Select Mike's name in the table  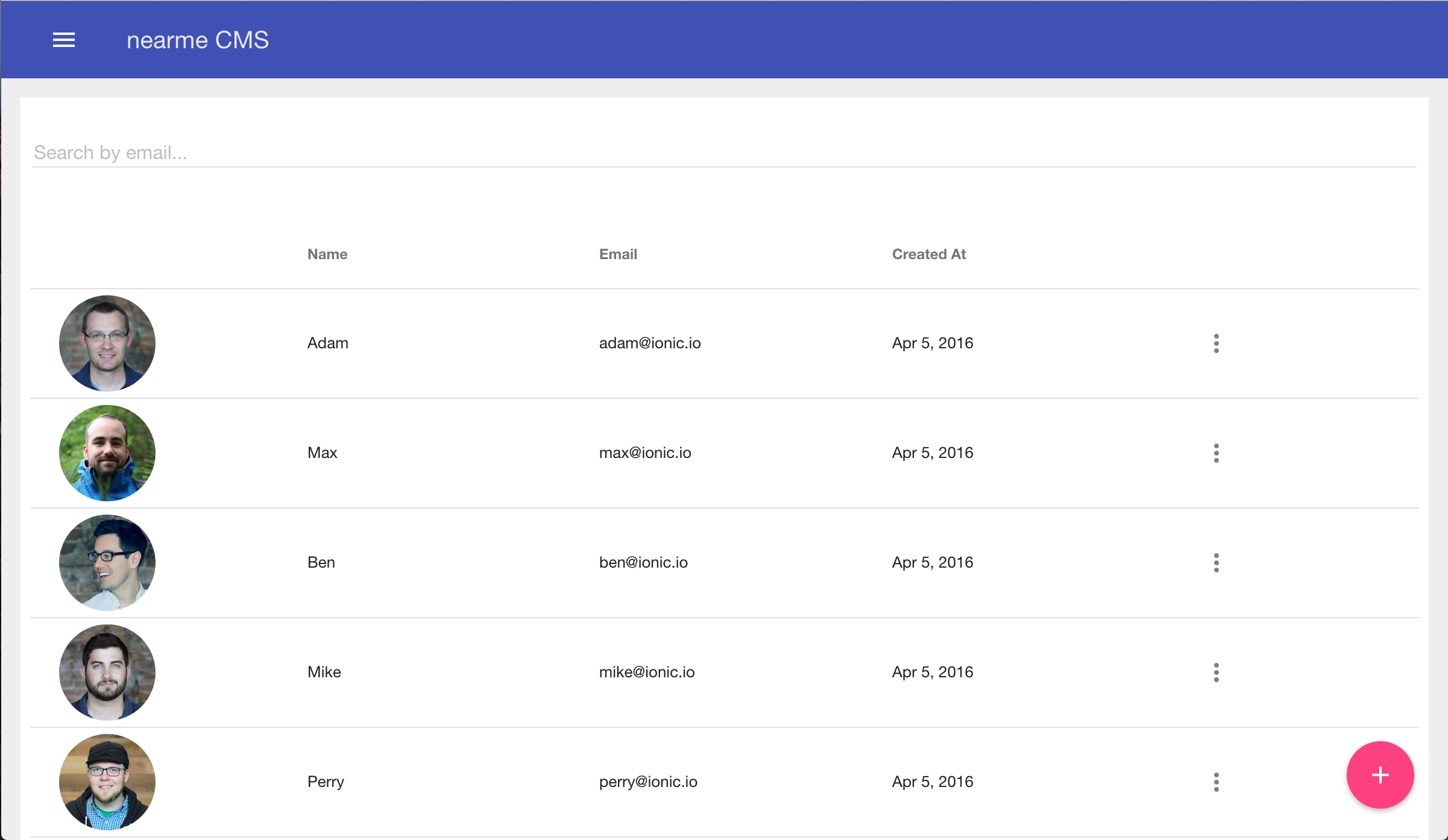(x=324, y=671)
